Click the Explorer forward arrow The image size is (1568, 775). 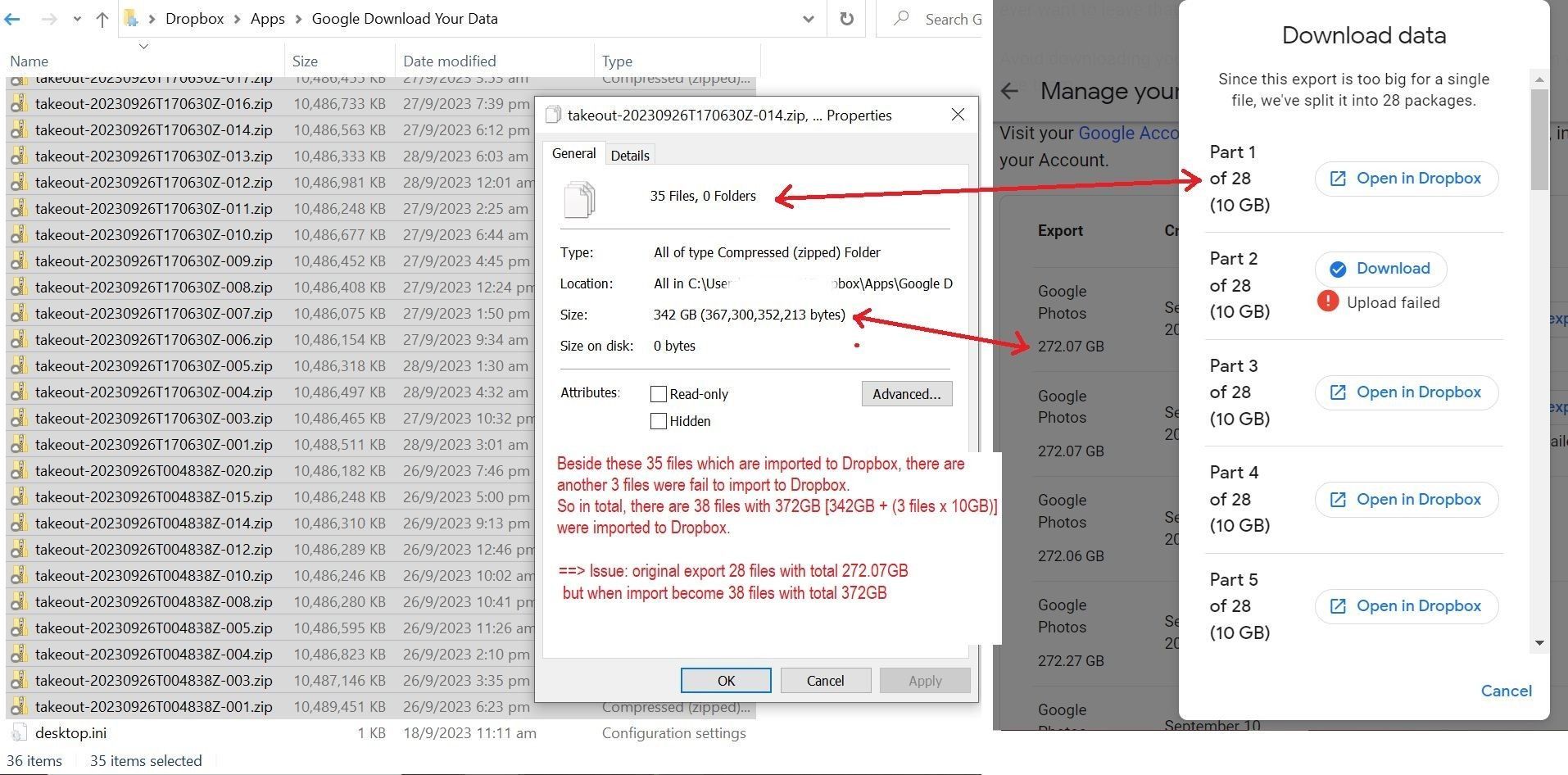(49, 19)
